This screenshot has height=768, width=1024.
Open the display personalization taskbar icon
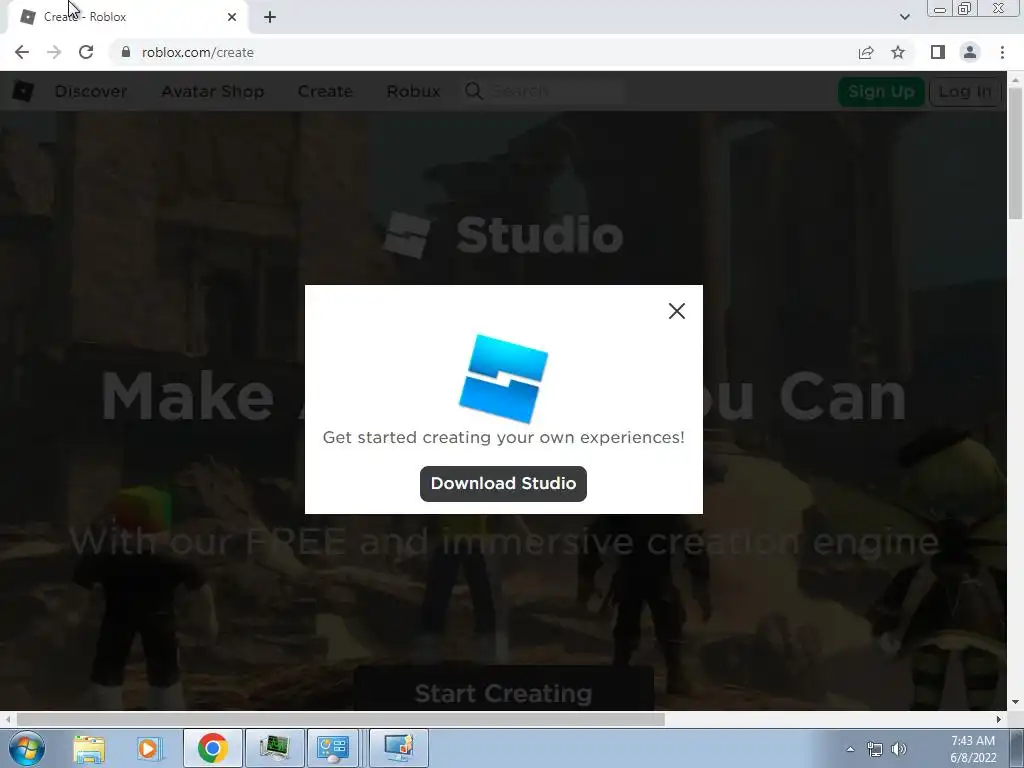coord(398,748)
